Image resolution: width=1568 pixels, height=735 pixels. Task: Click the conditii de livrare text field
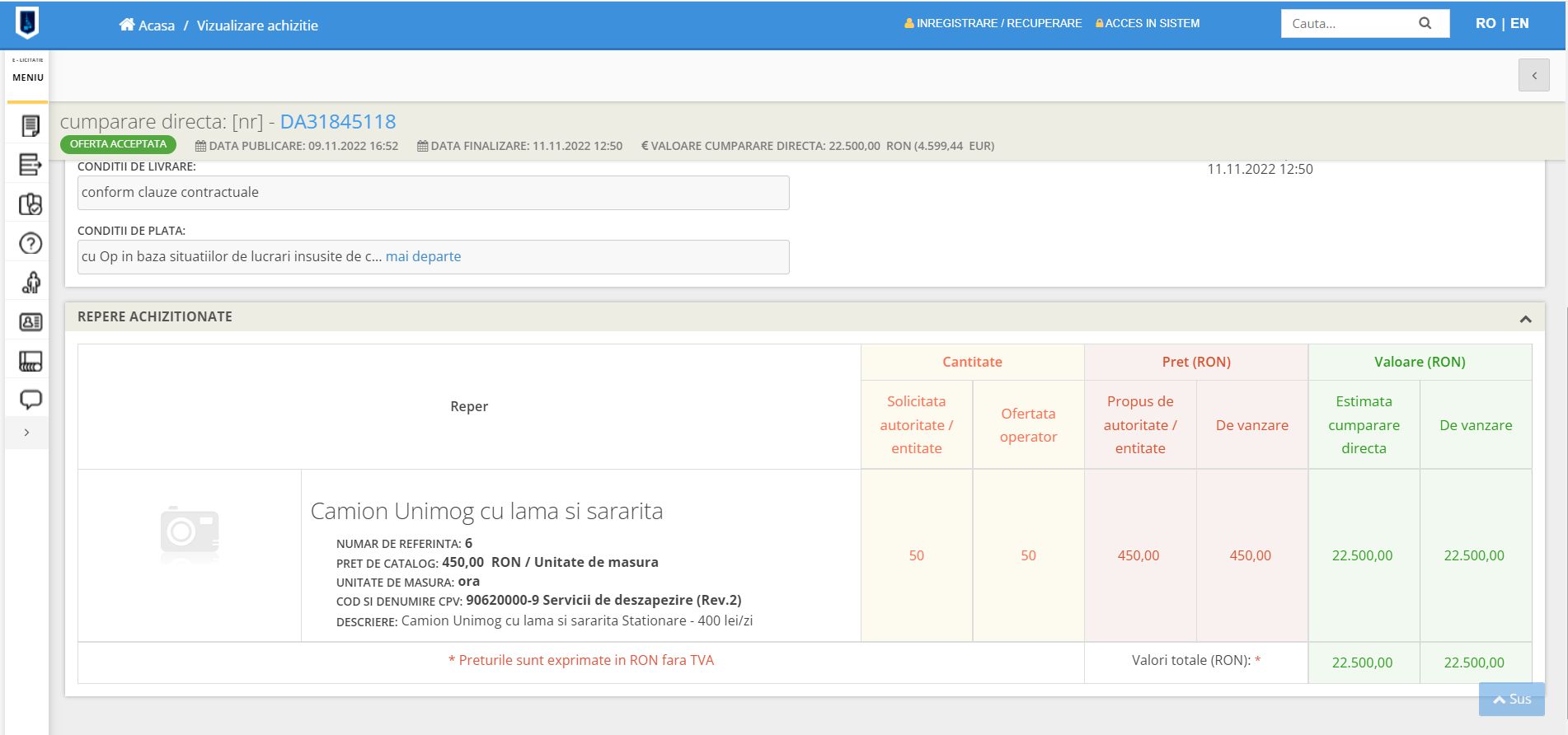434,193
